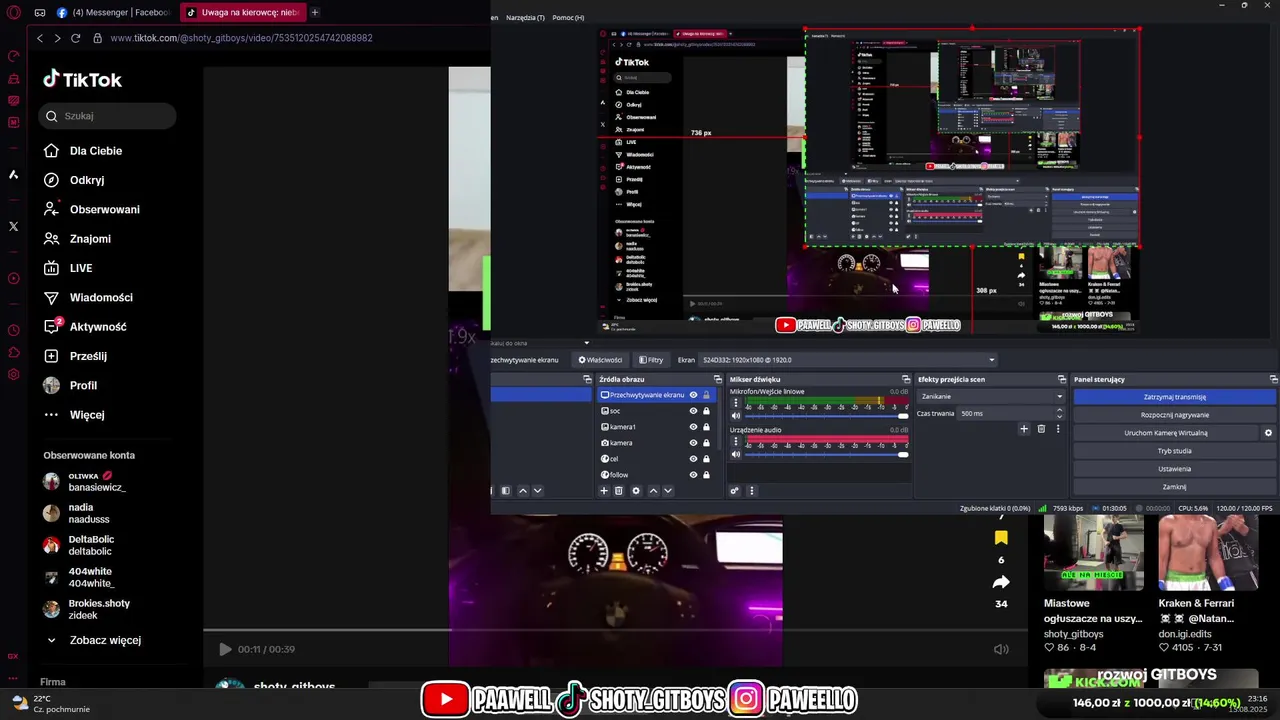Open OBS Ustawienia button
Viewport: 1280px width, 720px height.
click(x=1175, y=469)
